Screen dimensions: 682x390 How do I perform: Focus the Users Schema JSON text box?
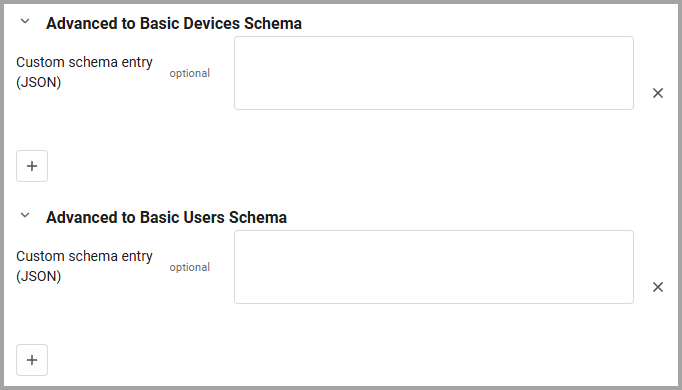pos(434,267)
